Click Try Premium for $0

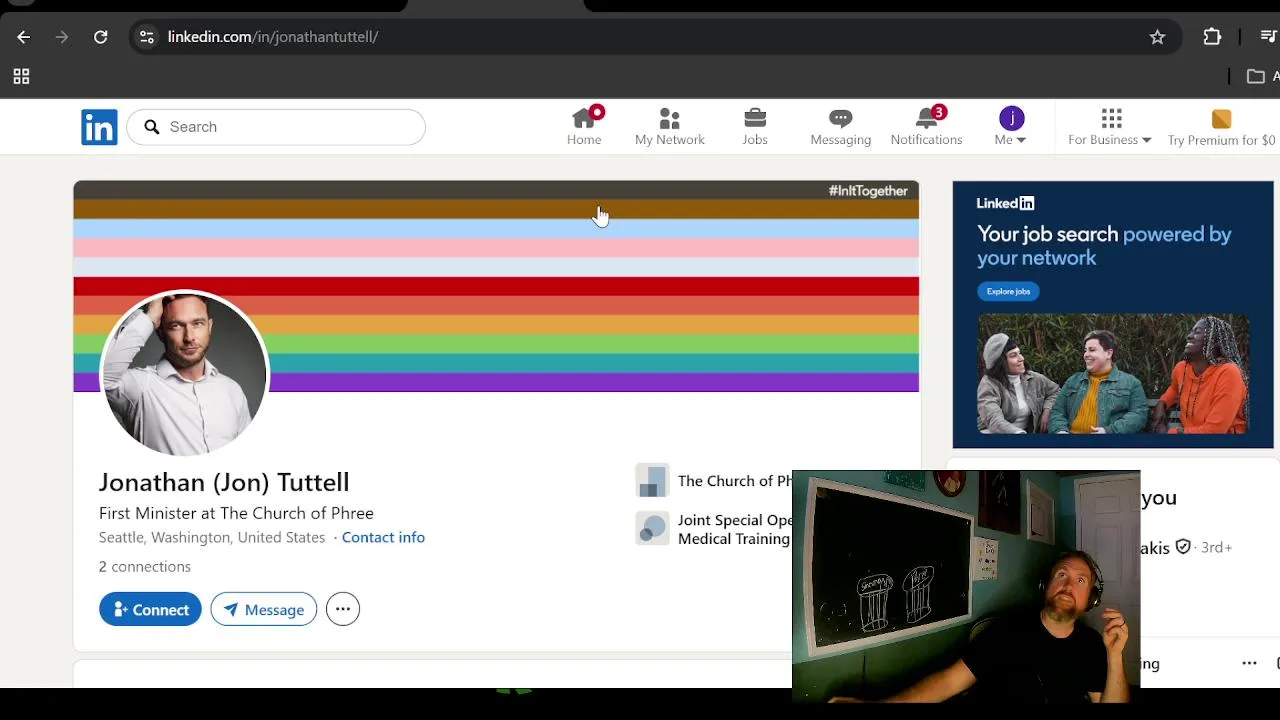click(1221, 127)
